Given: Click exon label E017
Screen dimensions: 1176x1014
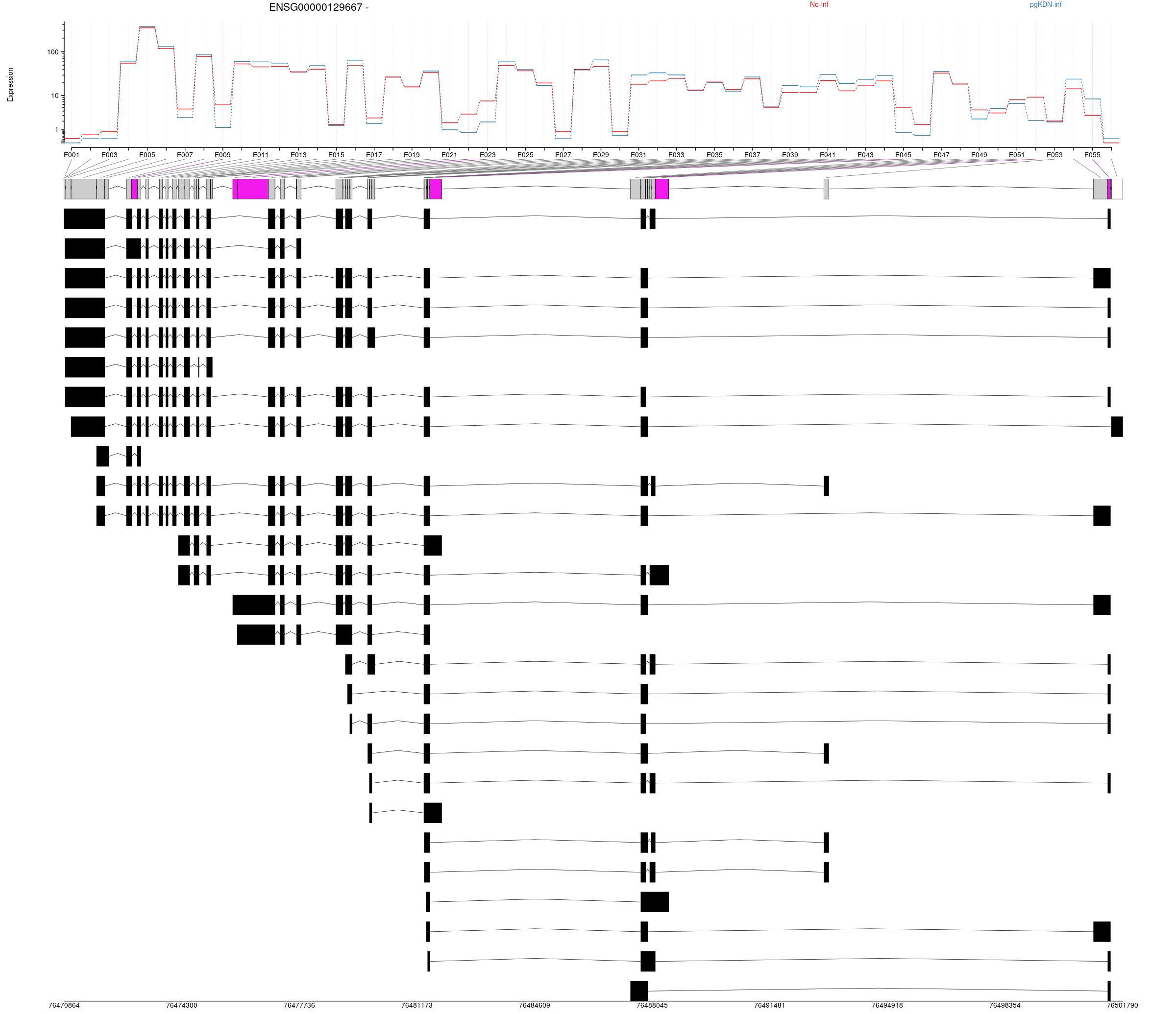Looking at the screenshot, I should pyautogui.click(x=374, y=155).
